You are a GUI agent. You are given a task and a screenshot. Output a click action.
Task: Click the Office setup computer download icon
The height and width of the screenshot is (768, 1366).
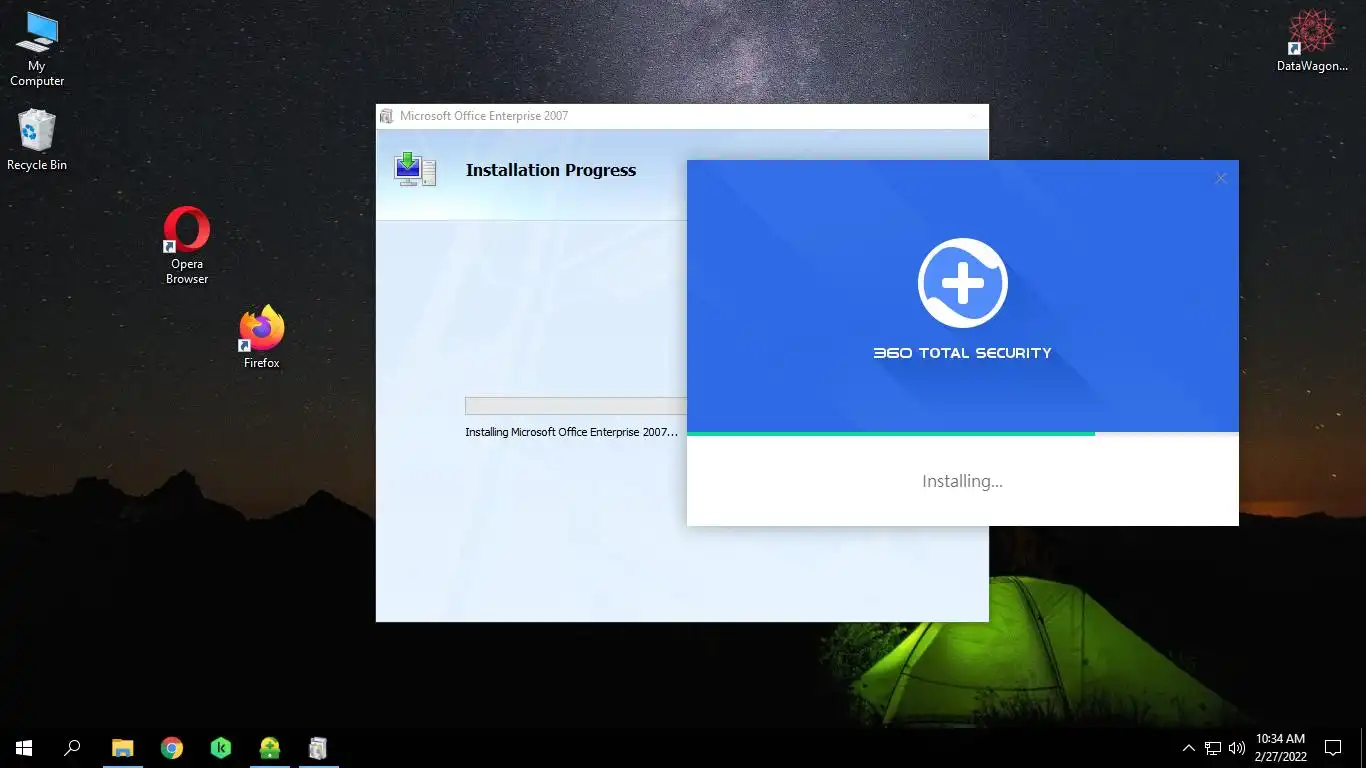pos(415,169)
